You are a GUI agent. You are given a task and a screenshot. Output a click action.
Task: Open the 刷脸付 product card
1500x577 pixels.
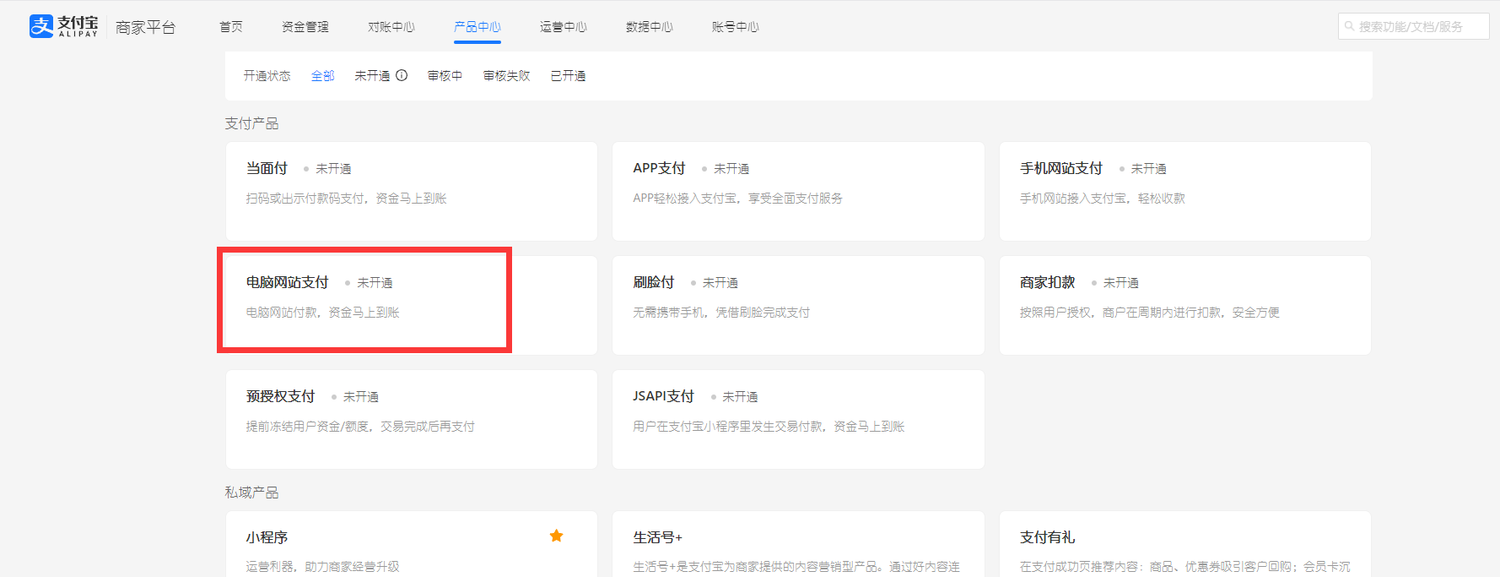click(798, 305)
